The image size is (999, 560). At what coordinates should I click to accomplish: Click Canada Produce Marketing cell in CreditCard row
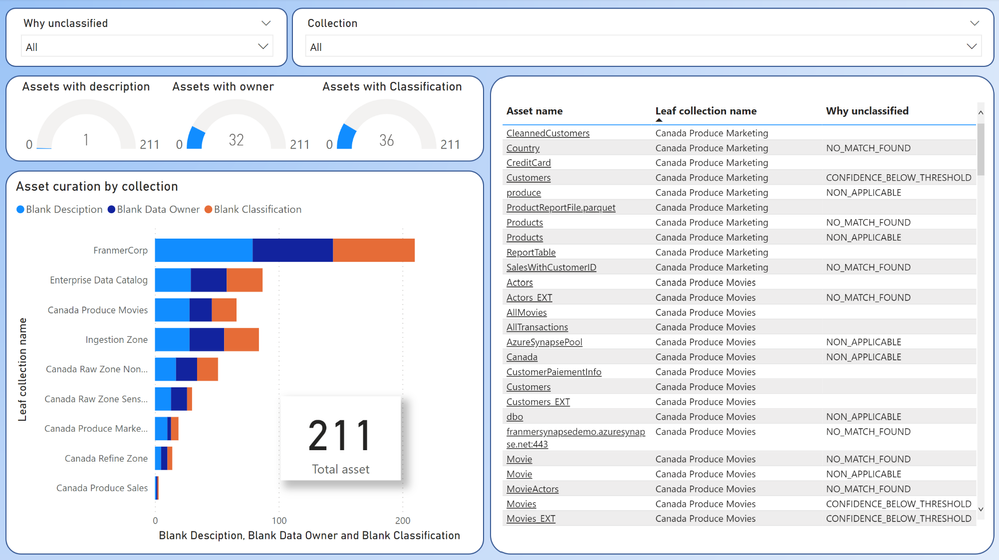712,163
